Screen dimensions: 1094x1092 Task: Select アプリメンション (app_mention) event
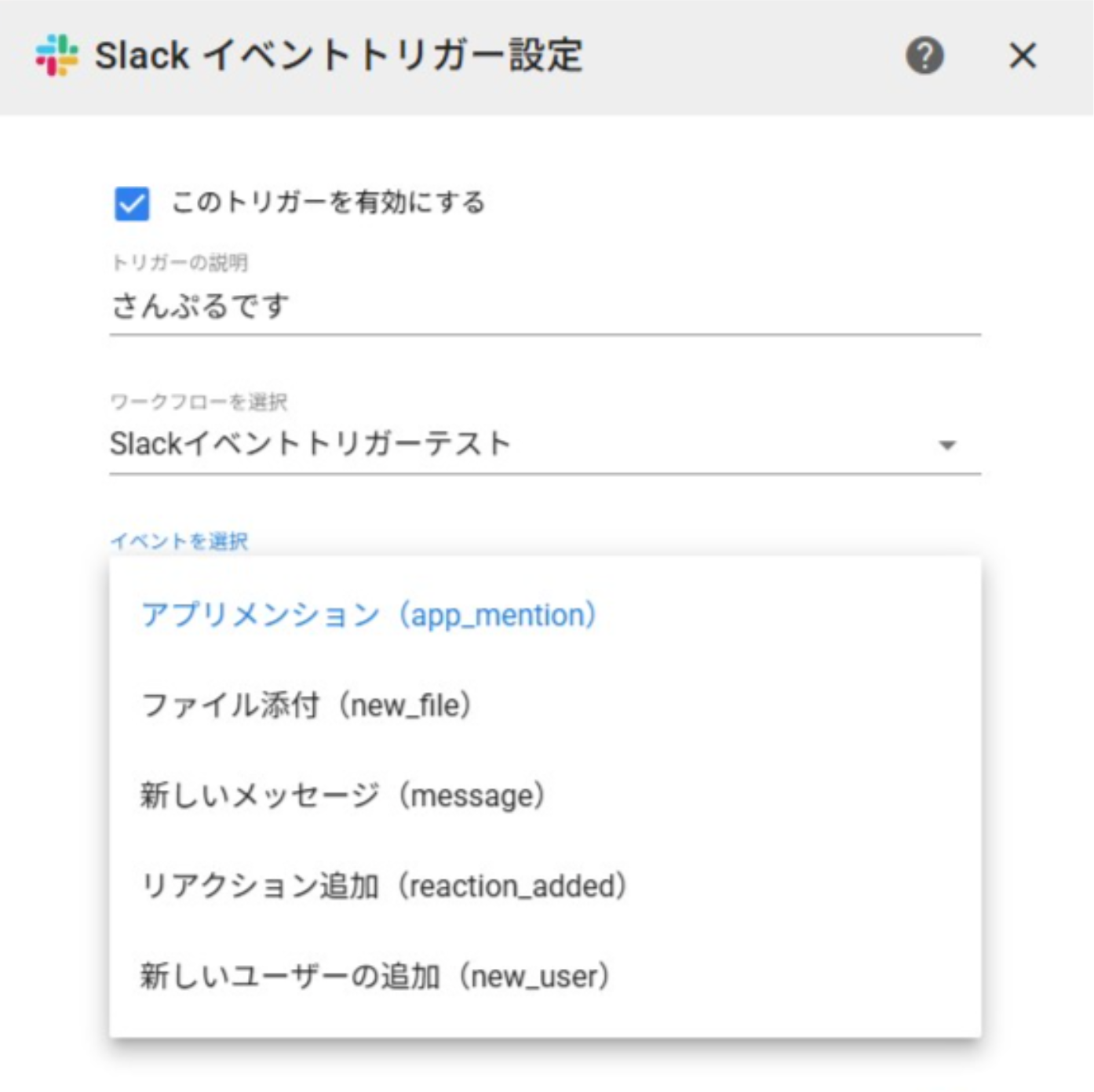point(369,615)
